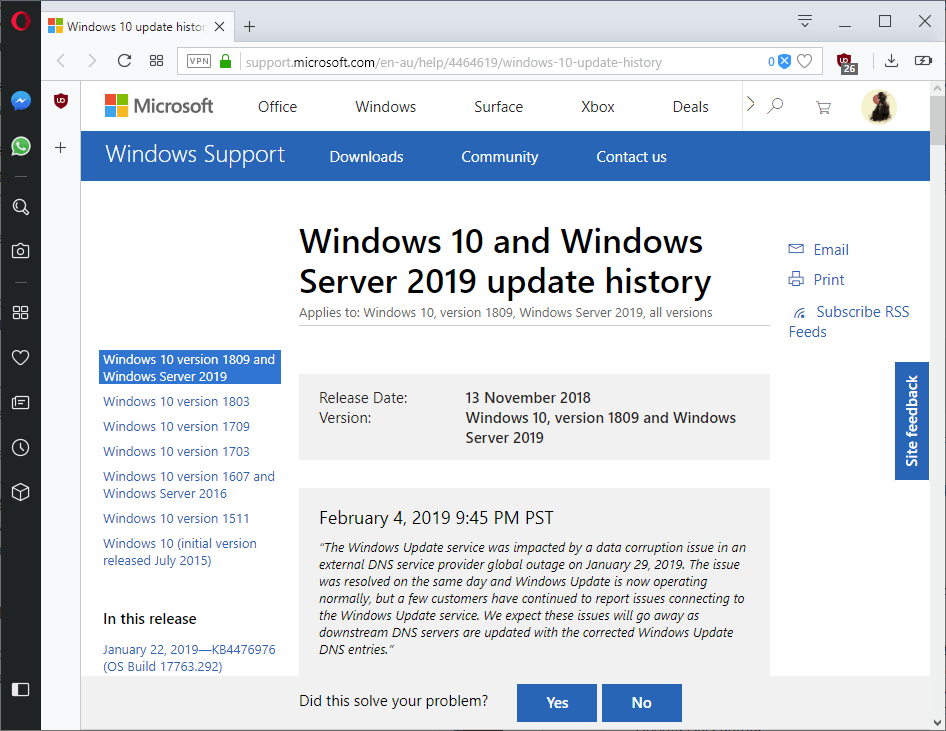Select Windows 10 version 1511

tap(176, 518)
